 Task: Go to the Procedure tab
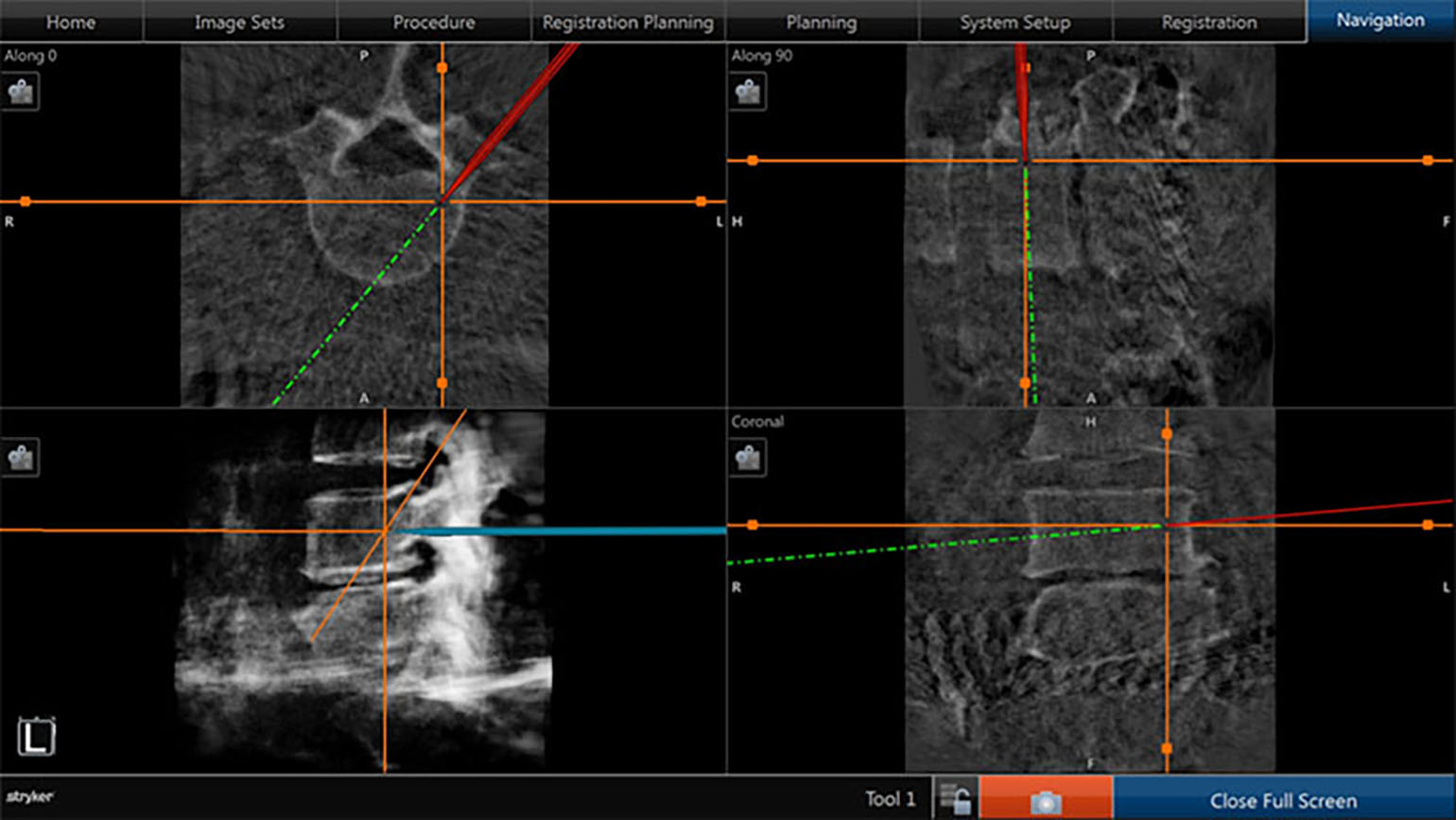[x=434, y=22]
